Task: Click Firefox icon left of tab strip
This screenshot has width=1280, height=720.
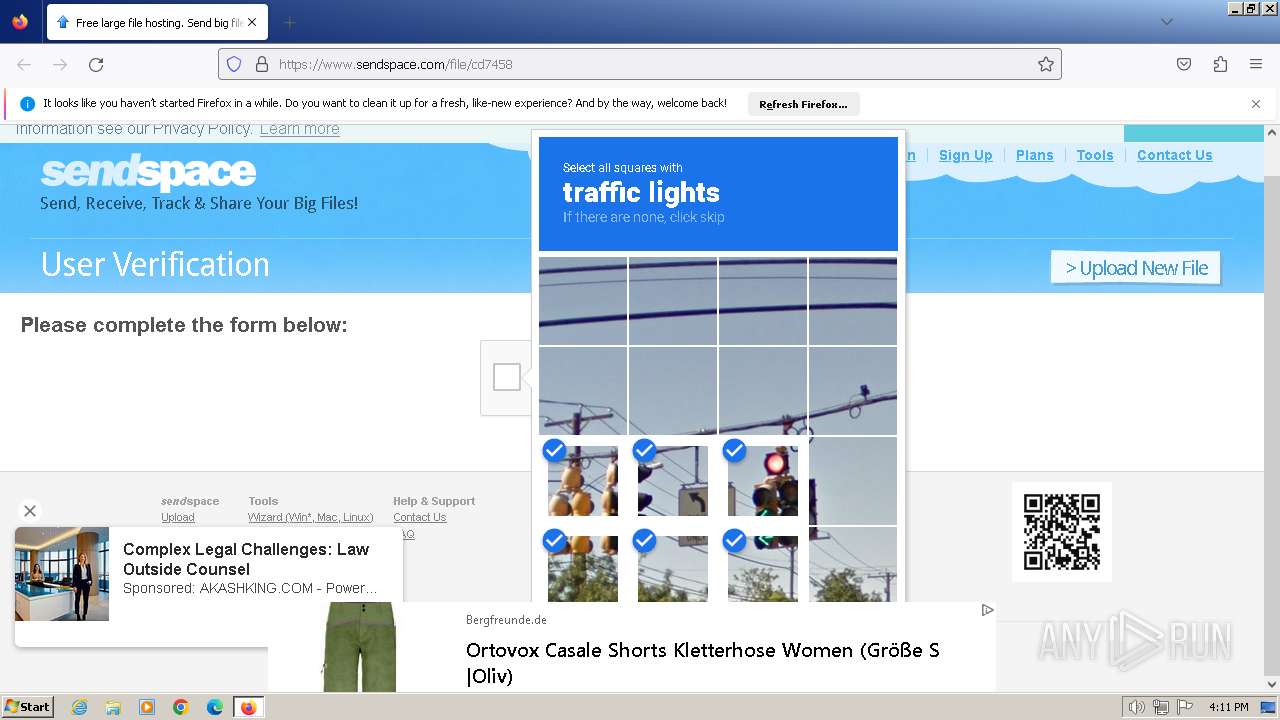Action: (x=20, y=22)
